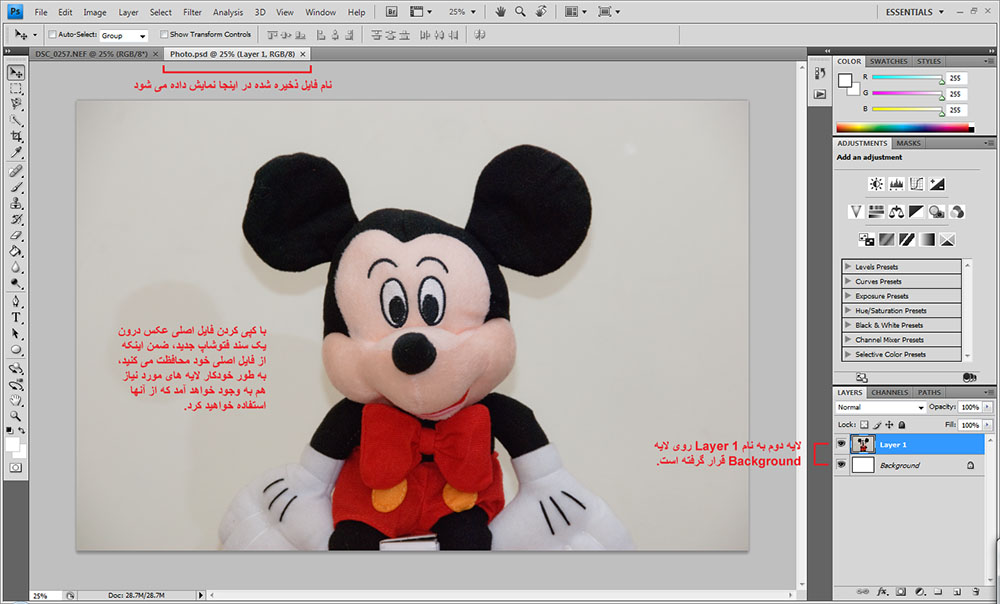Add a Color Balance adjustment
1000x604 pixels.
[896, 212]
